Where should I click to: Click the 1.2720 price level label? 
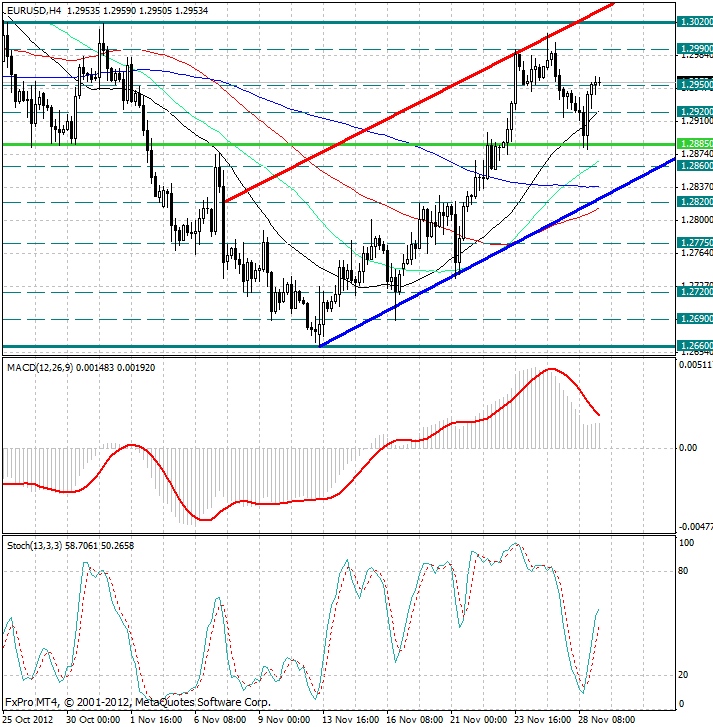(x=694, y=292)
